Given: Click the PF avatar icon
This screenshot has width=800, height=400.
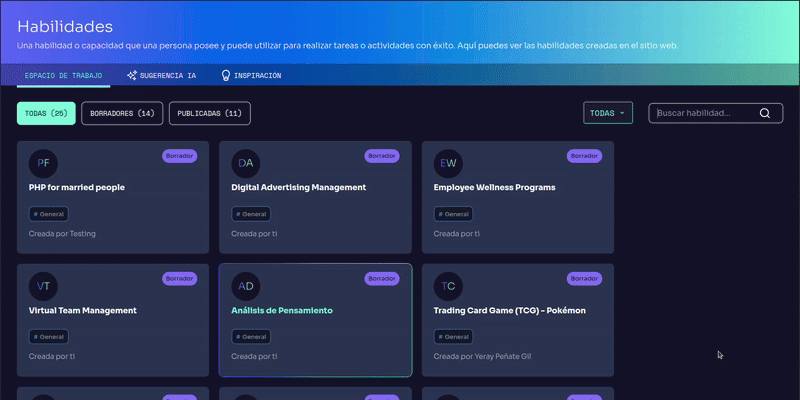Looking at the screenshot, I should click(43, 163).
